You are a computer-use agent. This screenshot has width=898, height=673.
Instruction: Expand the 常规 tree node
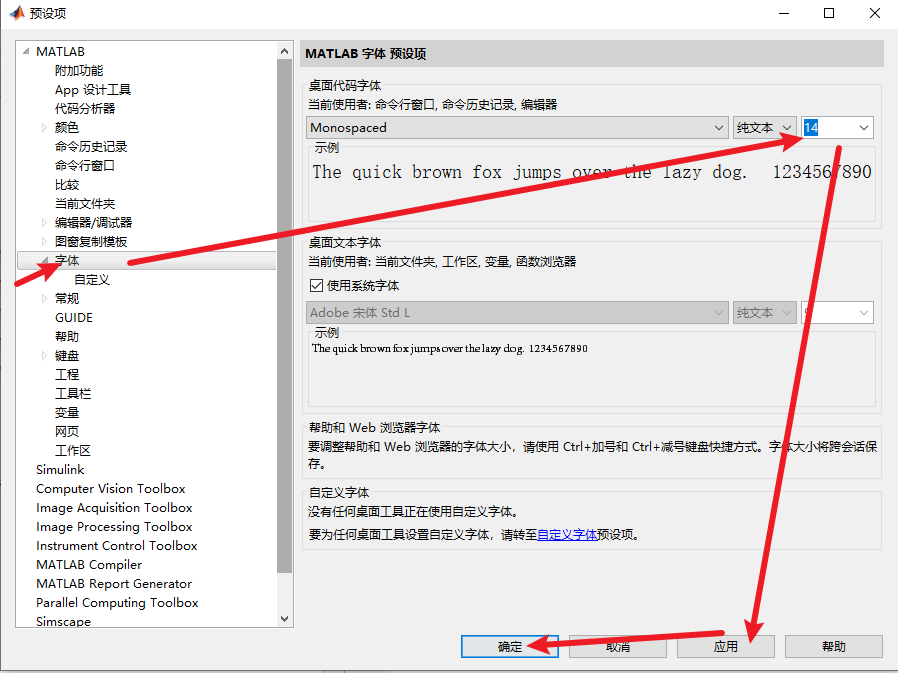coord(44,298)
